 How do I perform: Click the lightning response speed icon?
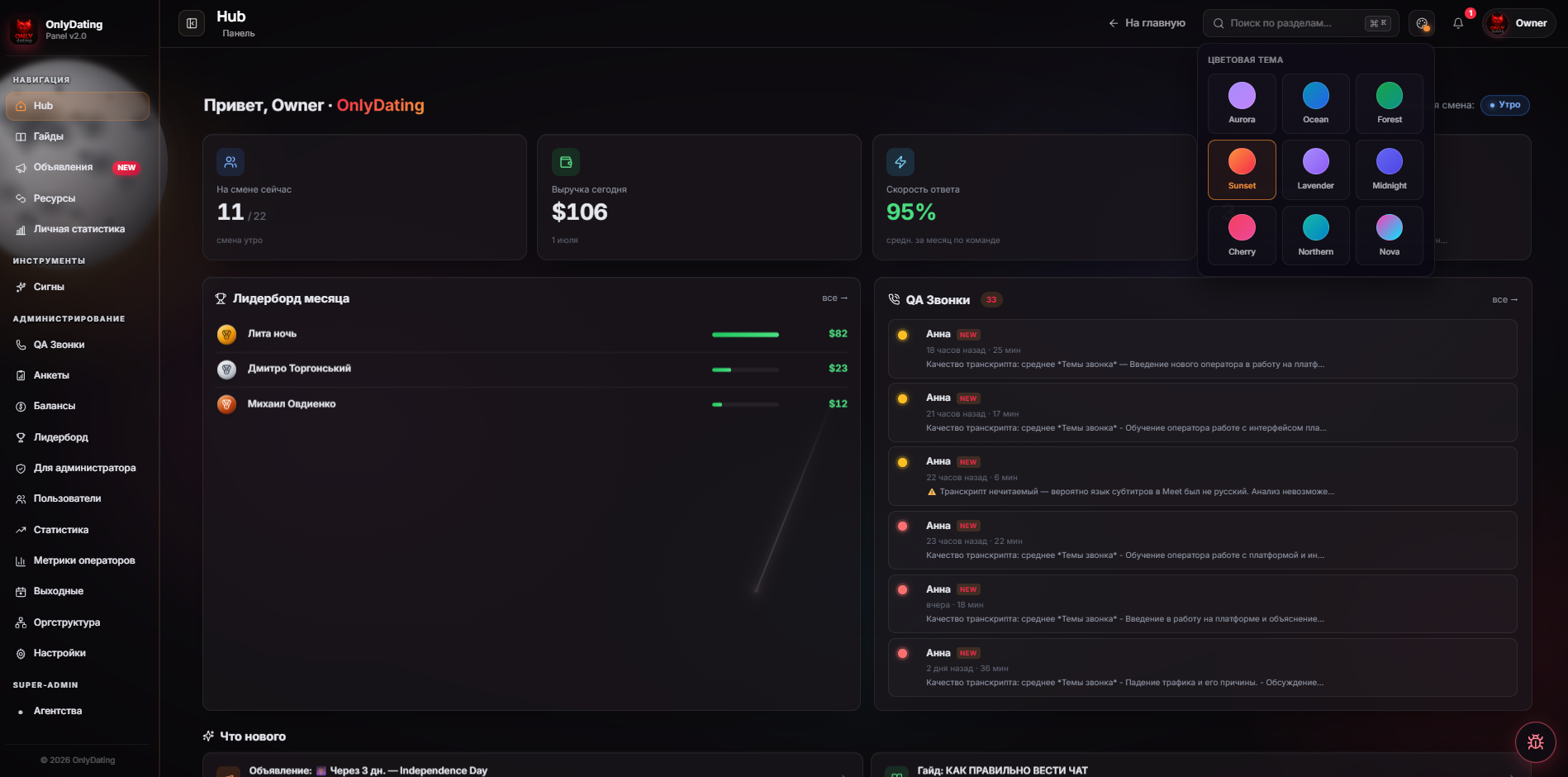click(900, 162)
